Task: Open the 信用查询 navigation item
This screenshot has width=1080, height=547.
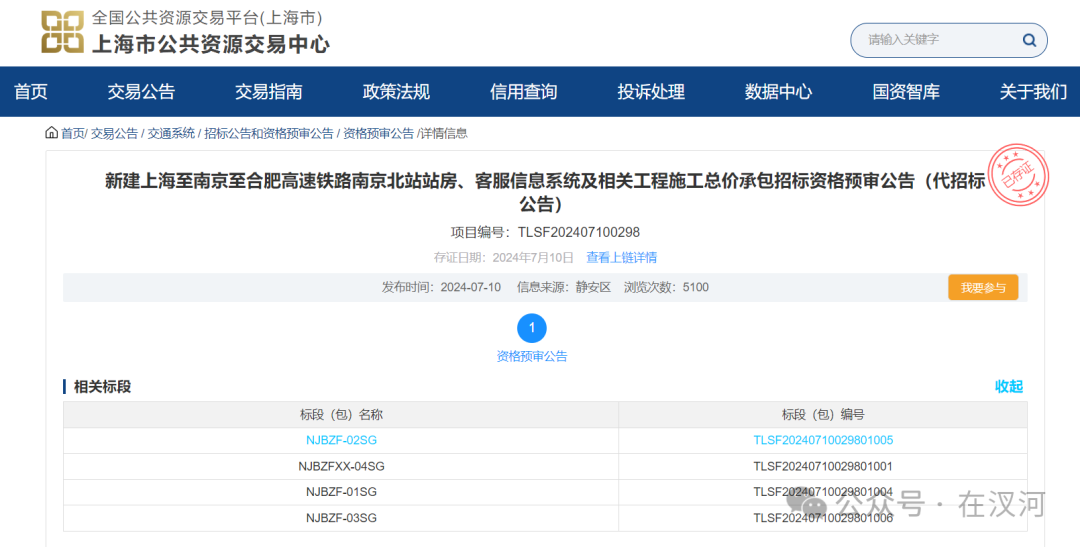Action: click(523, 92)
